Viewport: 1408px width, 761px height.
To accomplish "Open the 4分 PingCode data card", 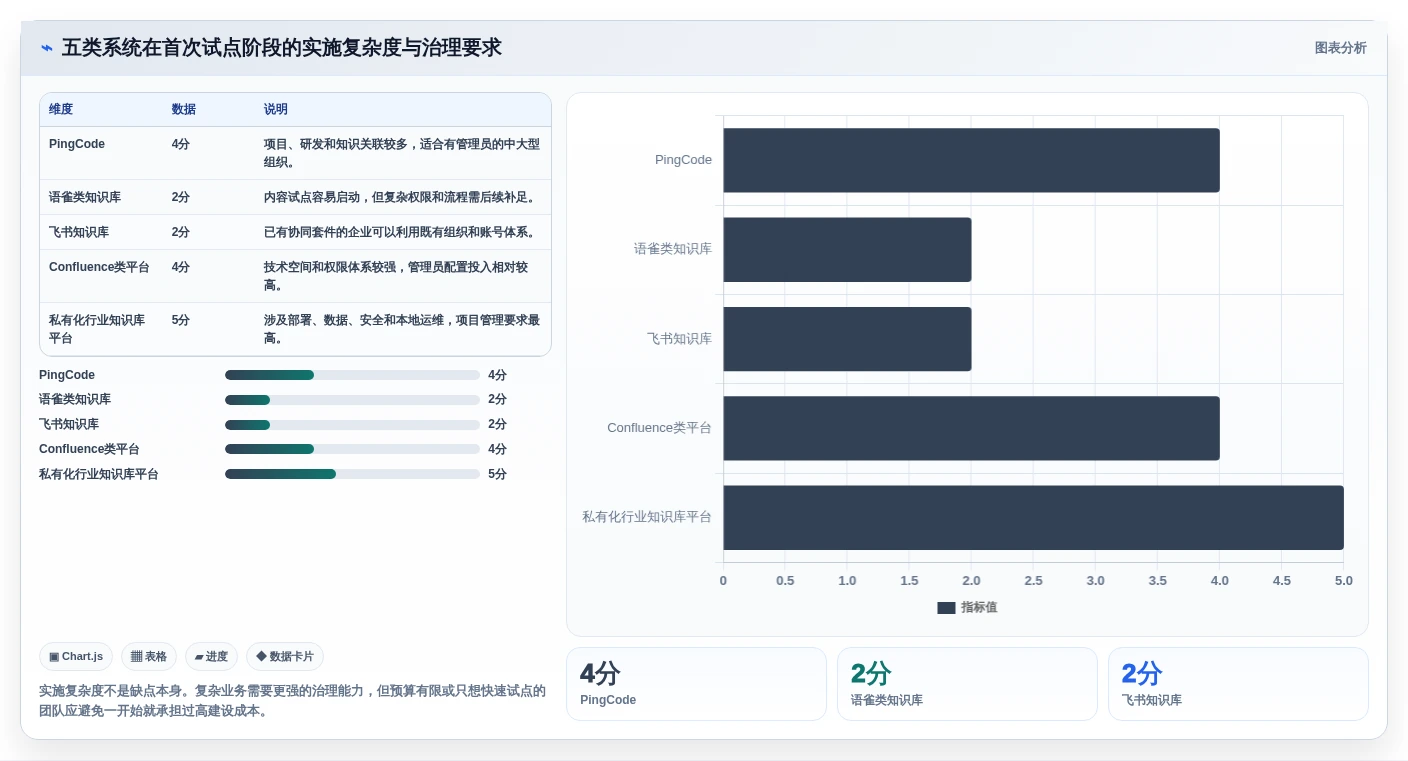I will click(696, 684).
